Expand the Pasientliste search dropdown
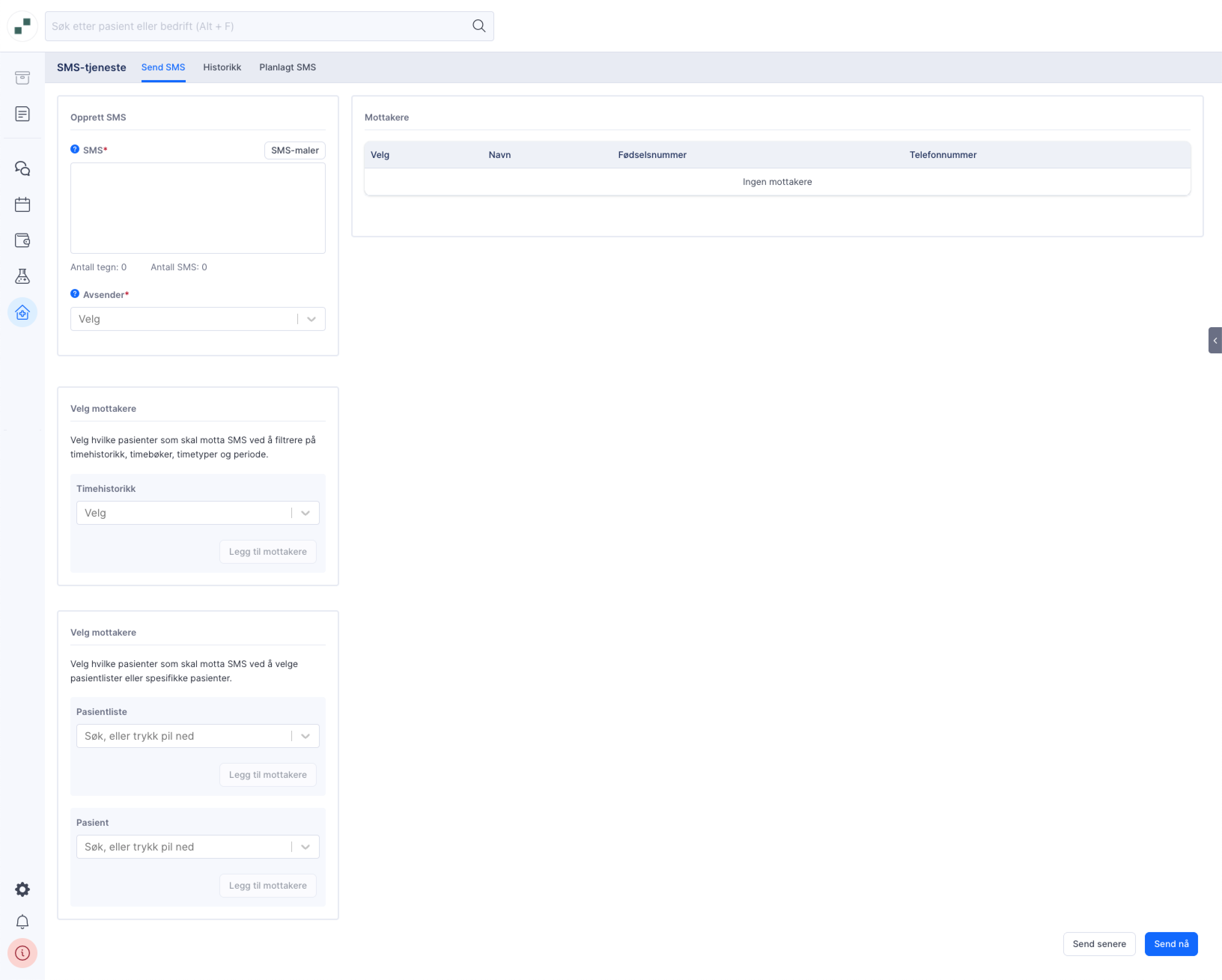1222x980 pixels. [x=305, y=736]
